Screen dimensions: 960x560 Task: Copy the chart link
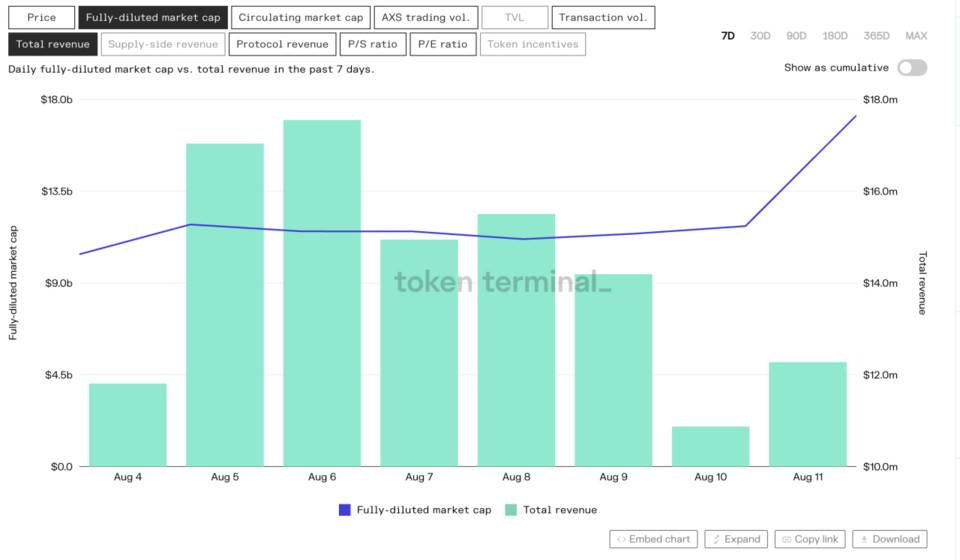(x=809, y=539)
